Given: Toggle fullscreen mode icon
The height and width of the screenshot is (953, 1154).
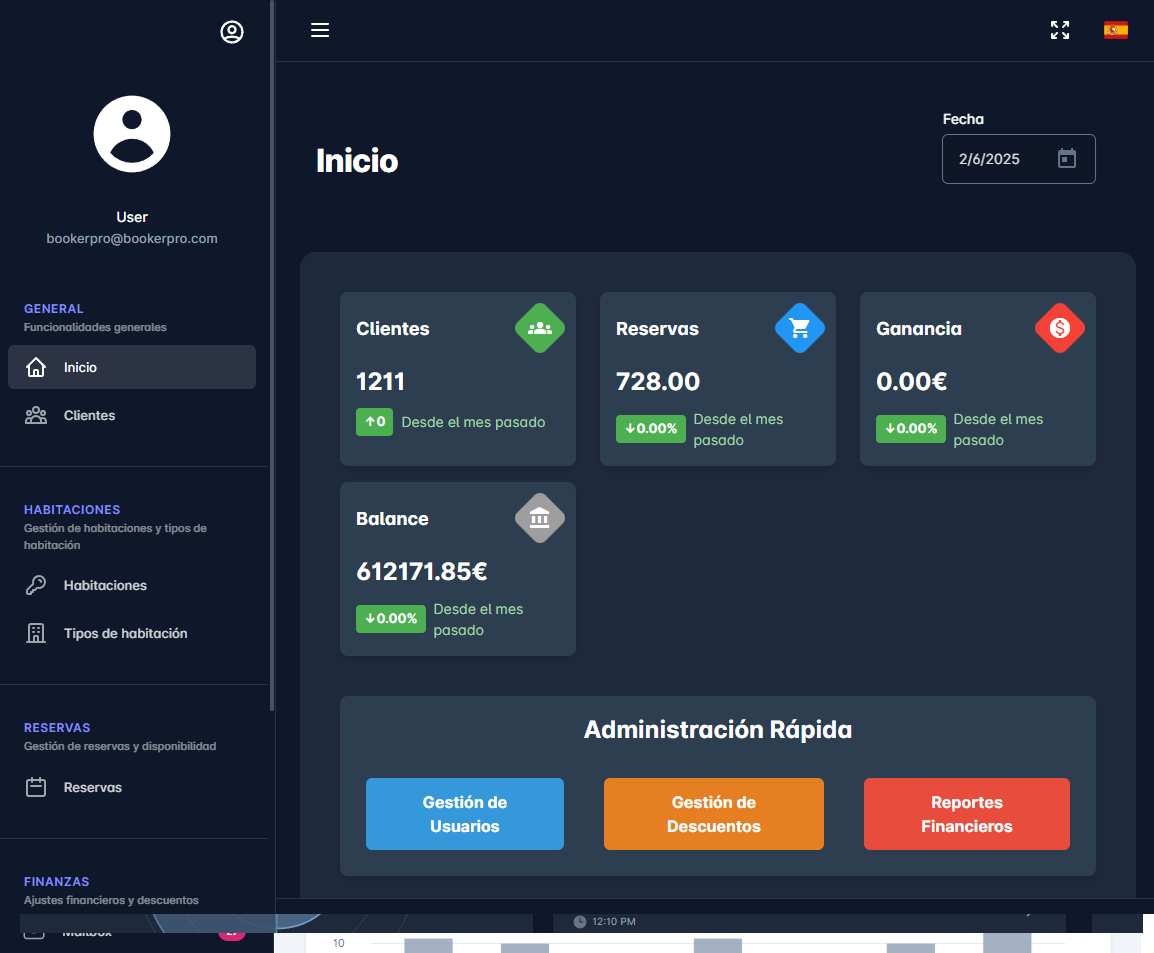Looking at the screenshot, I should pyautogui.click(x=1060, y=30).
